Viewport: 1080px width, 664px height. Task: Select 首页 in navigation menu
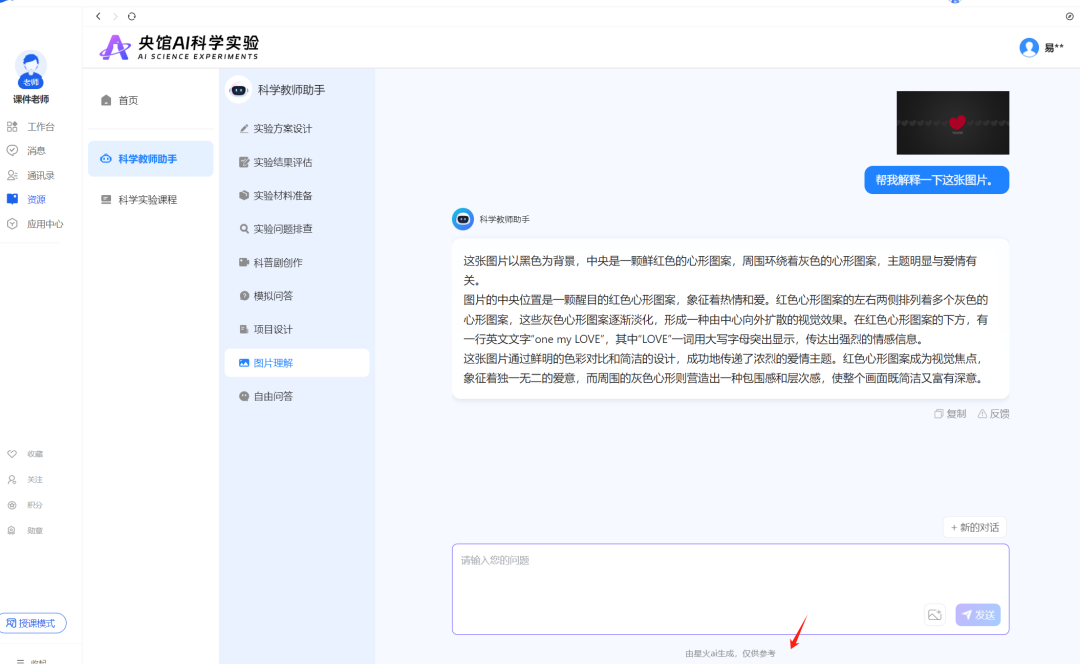[128, 101]
